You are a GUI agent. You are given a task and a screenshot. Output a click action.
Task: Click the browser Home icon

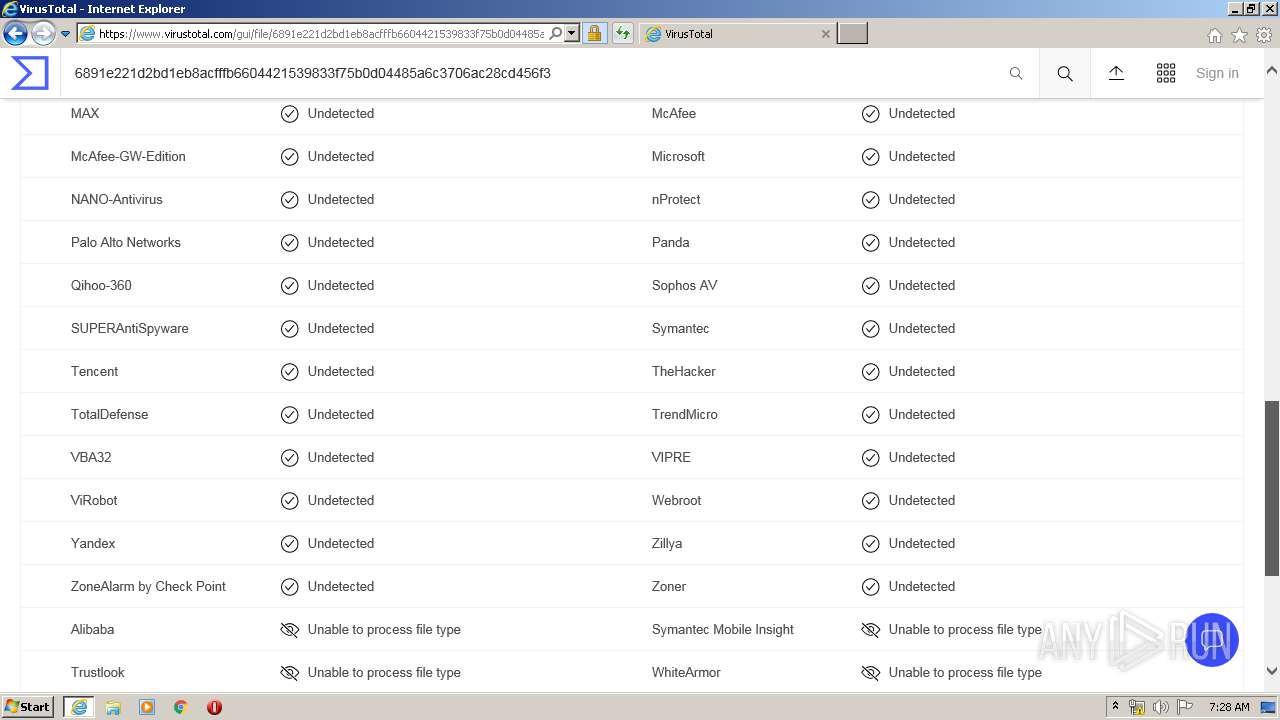(1214, 35)
